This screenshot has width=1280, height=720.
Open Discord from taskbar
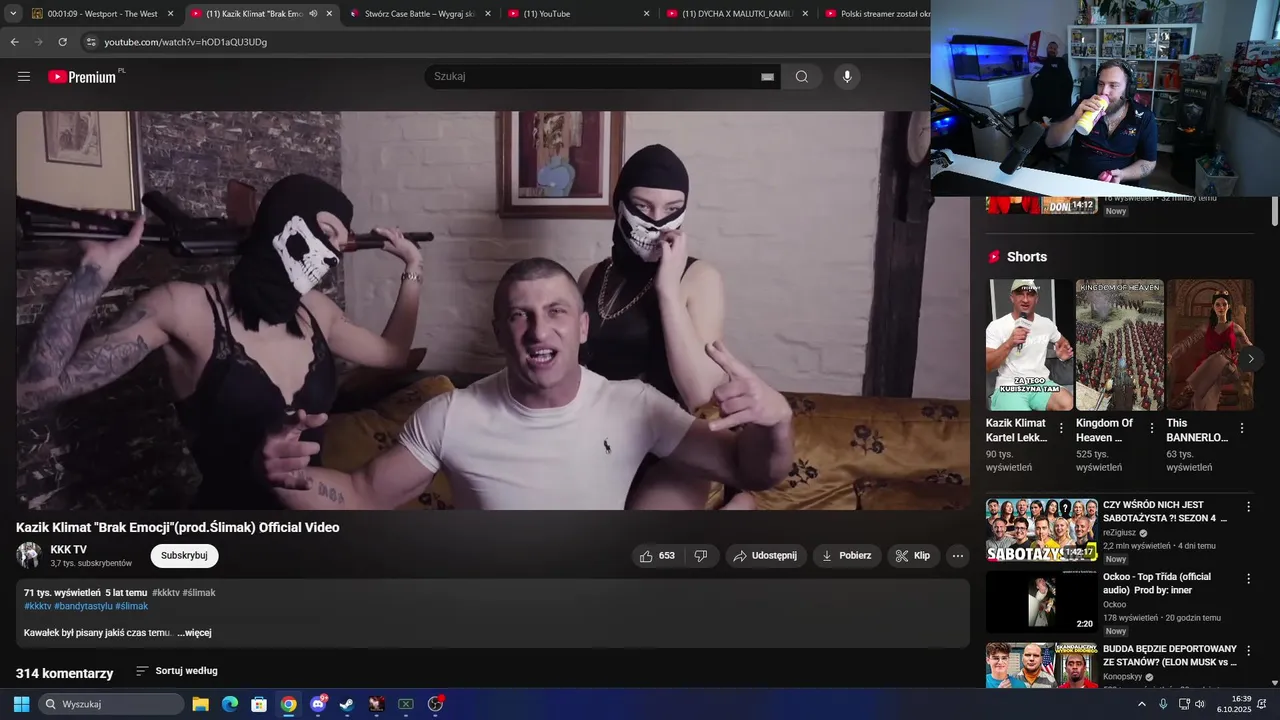click(x=318, y=704)
